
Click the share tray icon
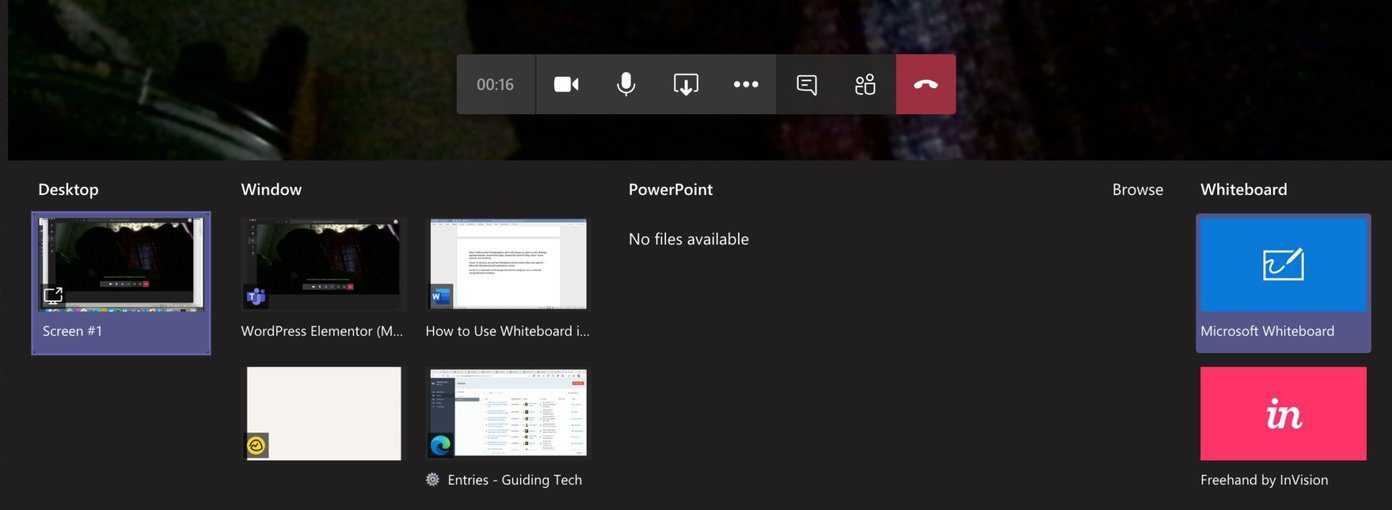(686, 84)
